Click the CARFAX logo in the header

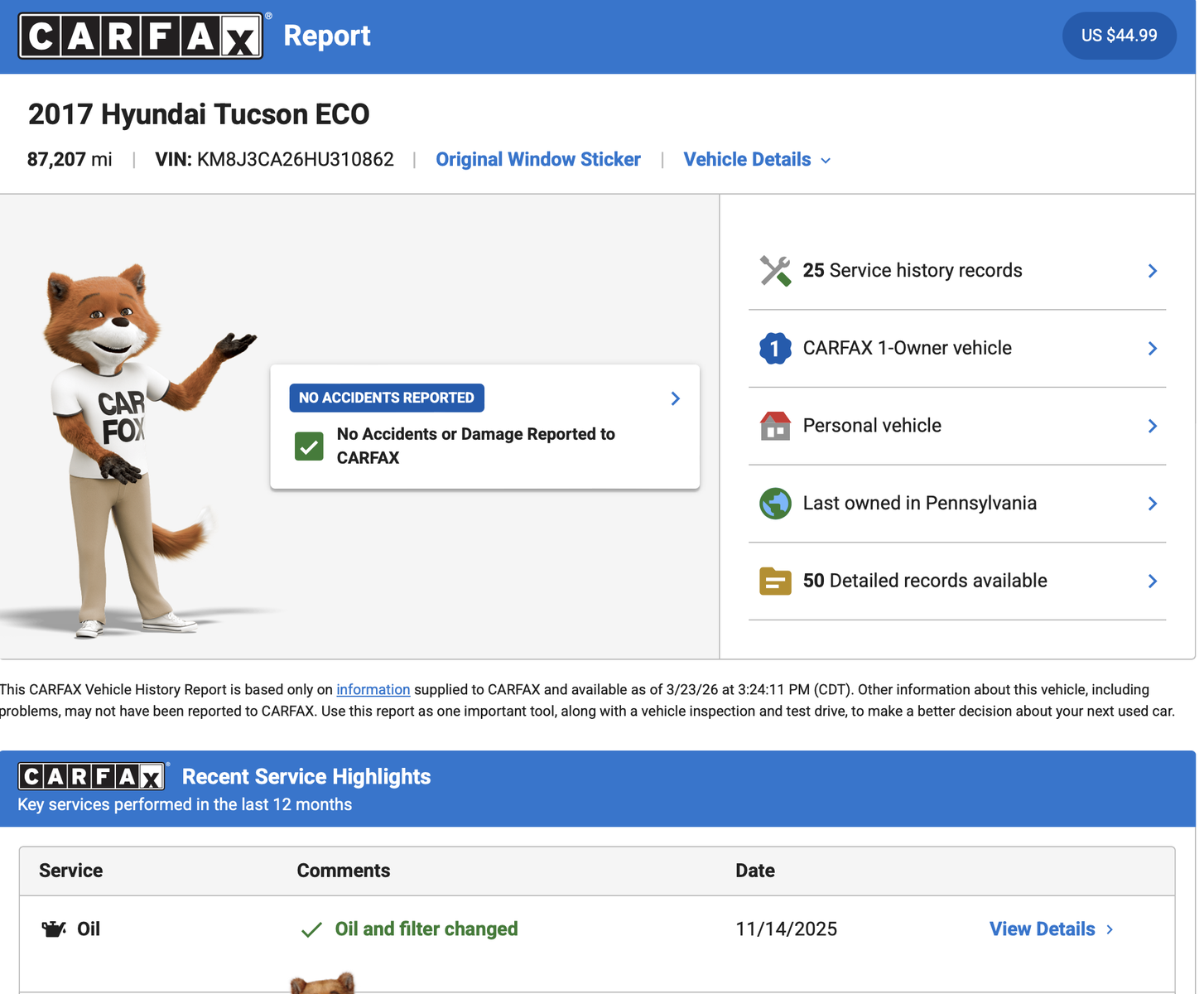point(141,36)
